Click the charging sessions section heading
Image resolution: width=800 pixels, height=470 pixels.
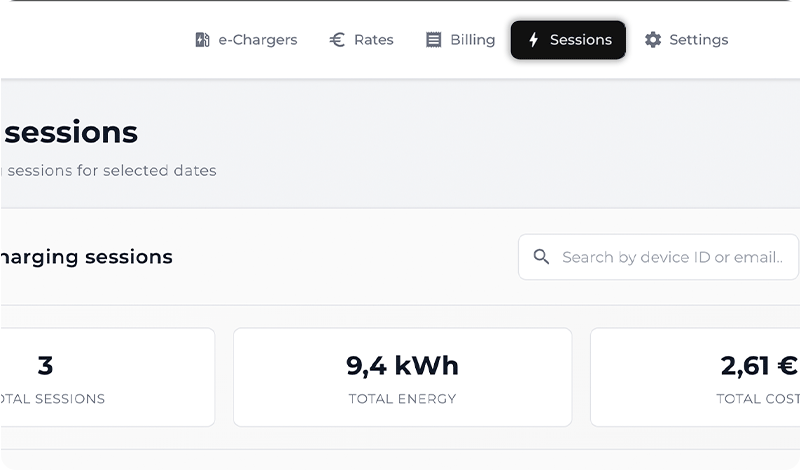click(x=87, y=257)
